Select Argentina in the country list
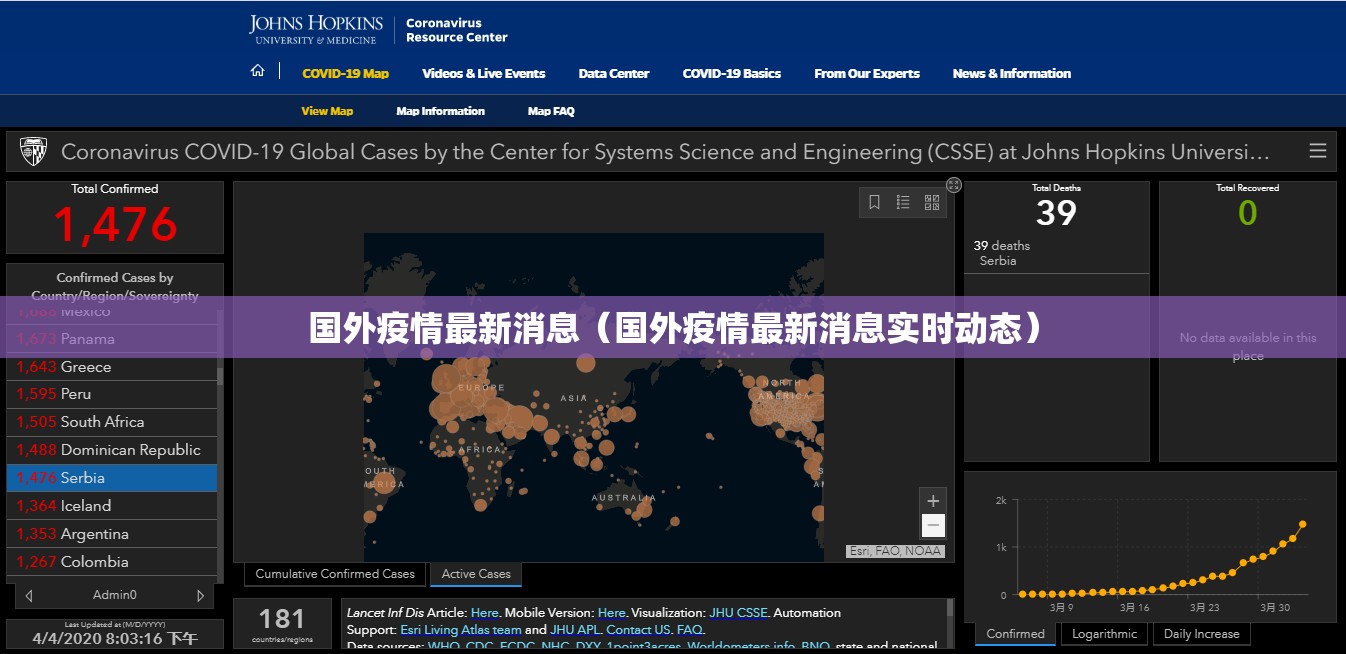The width and height of the screenshot is (1346, 654). click(112, 534)
